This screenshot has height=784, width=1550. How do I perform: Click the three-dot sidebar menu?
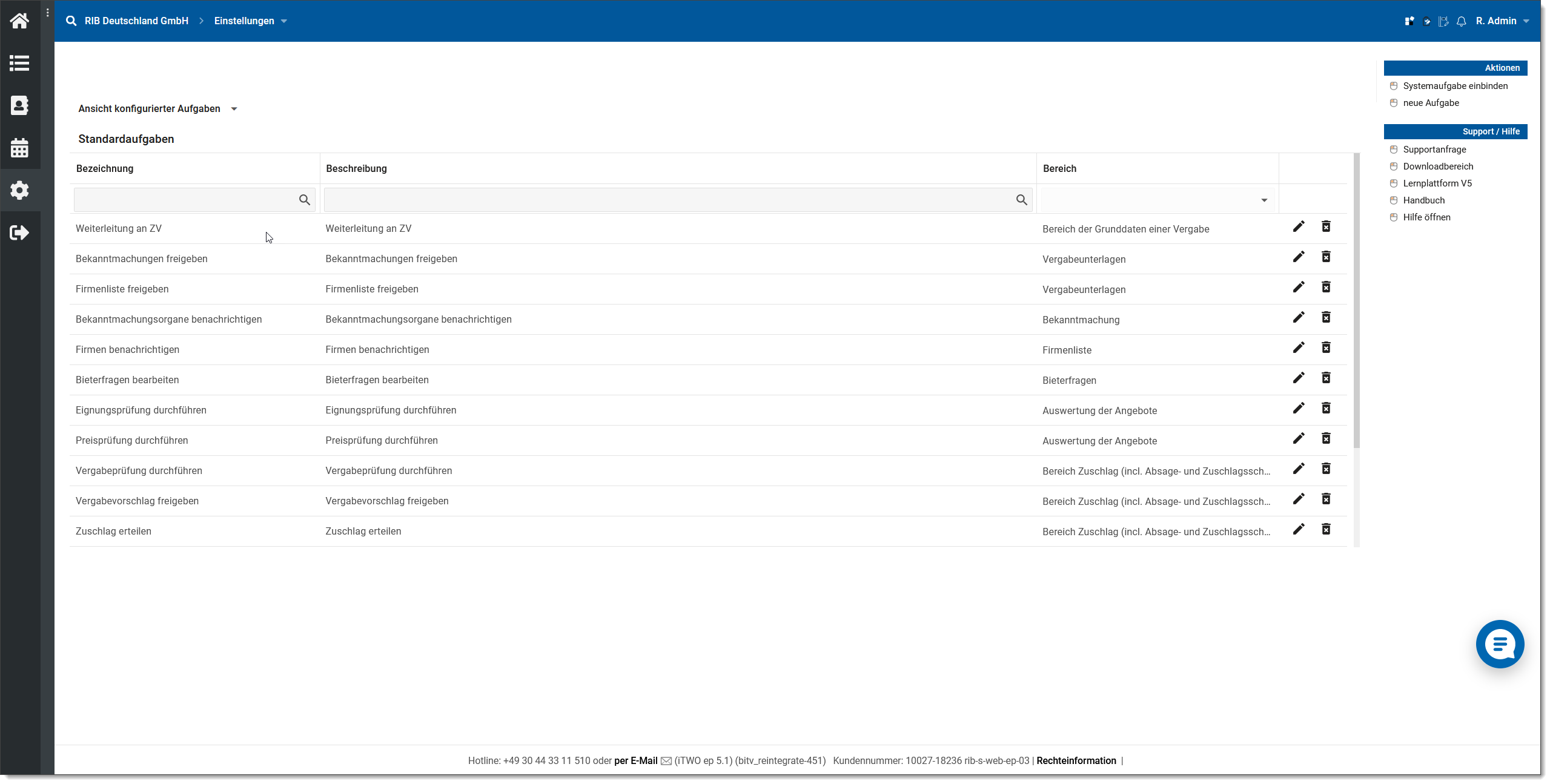[48, 13]
